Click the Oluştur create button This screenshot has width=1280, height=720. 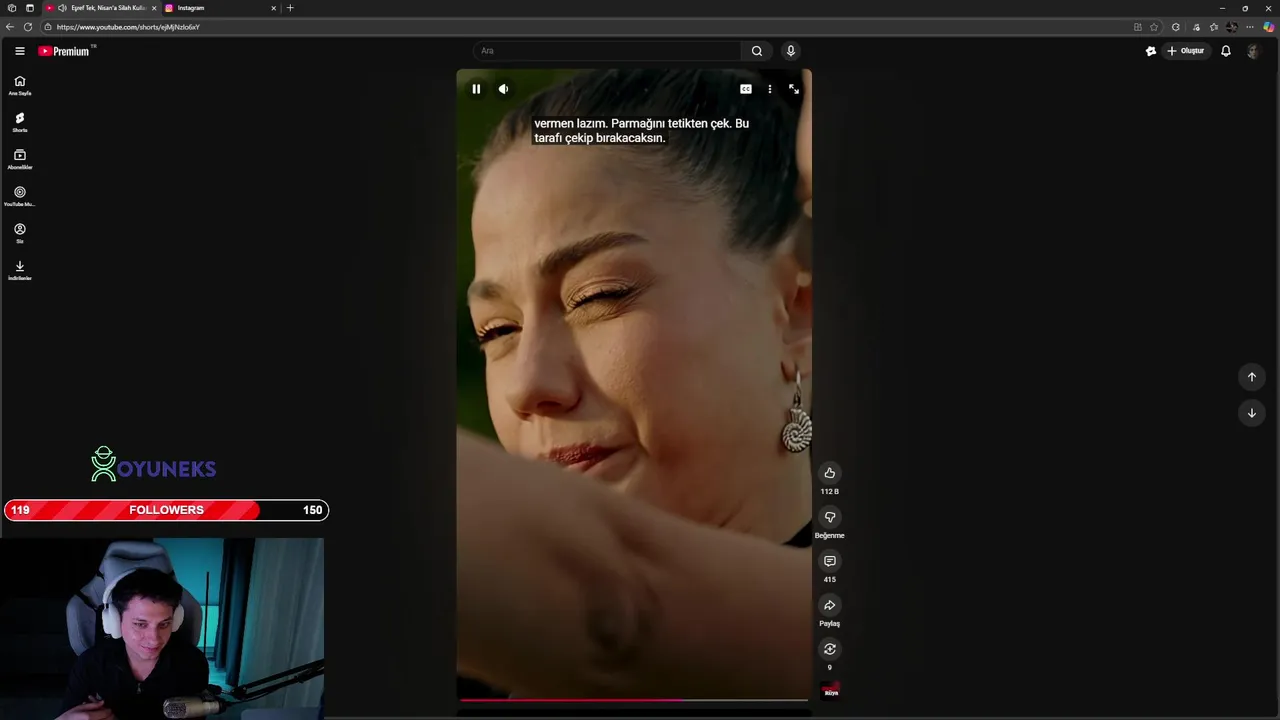click(1186, 51)
